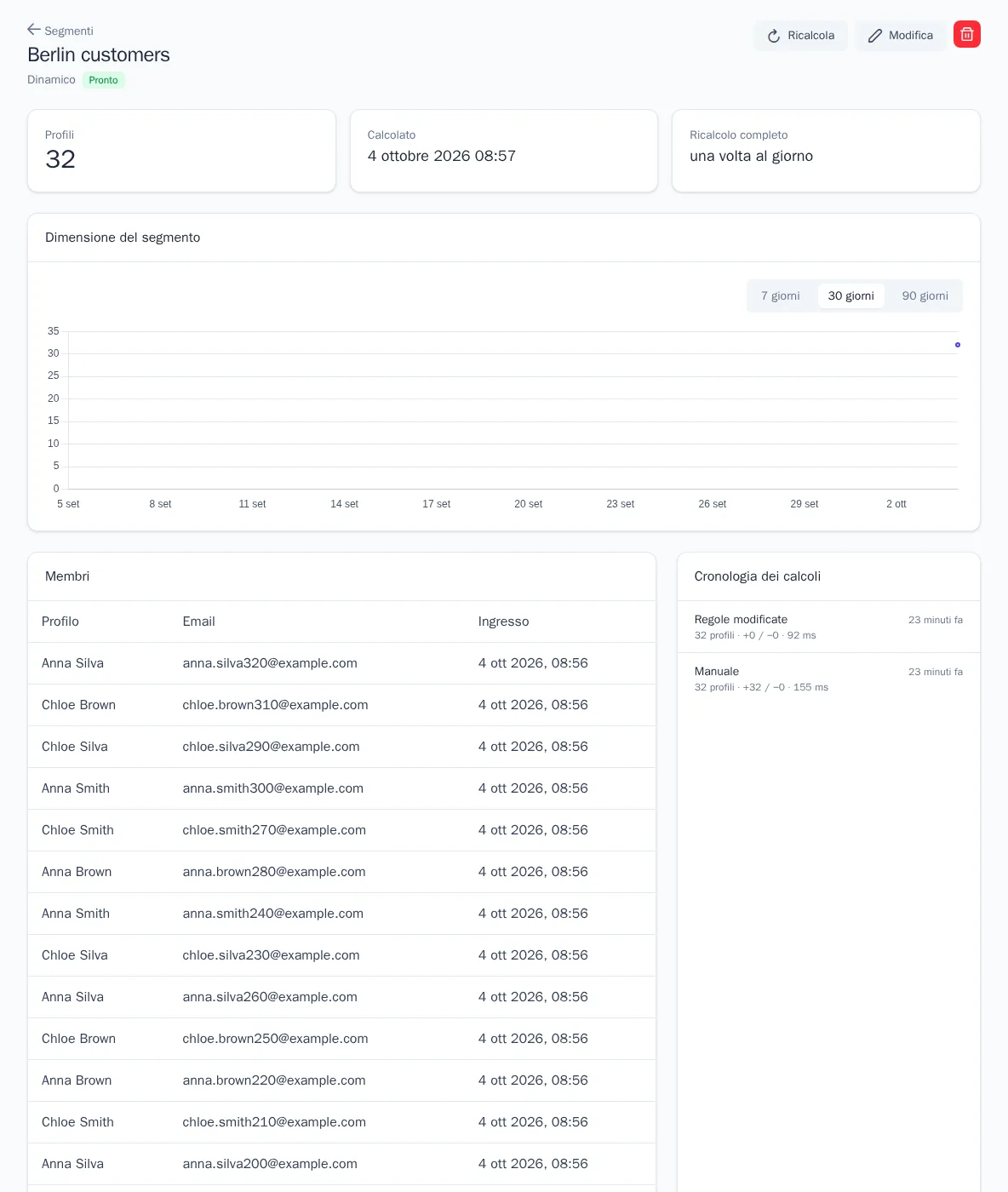Open the Modifica edit button
Screen dimensions: 1008x1192
(900, 36)
